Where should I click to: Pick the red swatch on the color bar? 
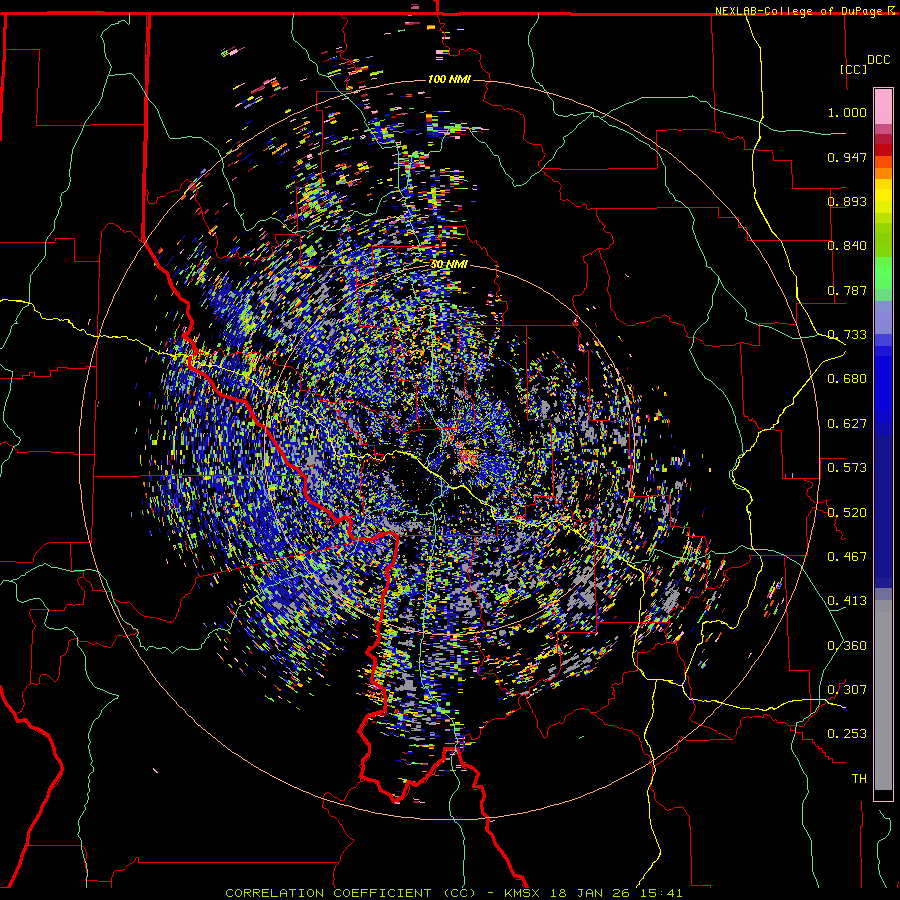pyautogui.click(x=883, y=150)
